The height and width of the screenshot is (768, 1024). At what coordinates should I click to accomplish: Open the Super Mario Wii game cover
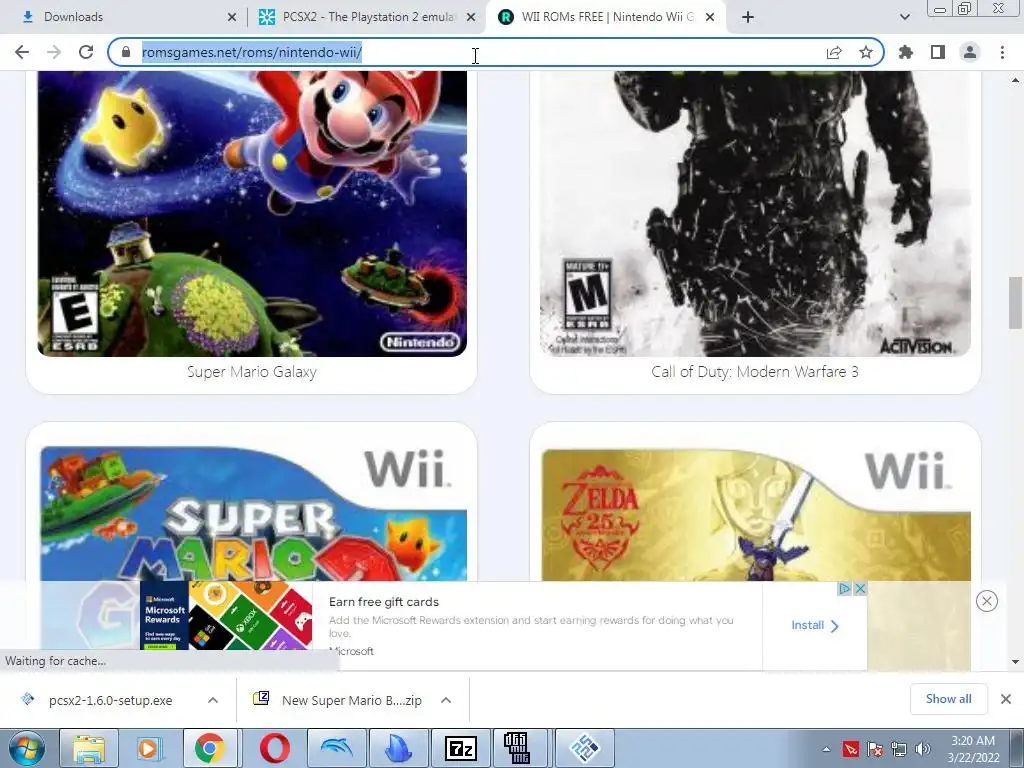click(253, 513)
